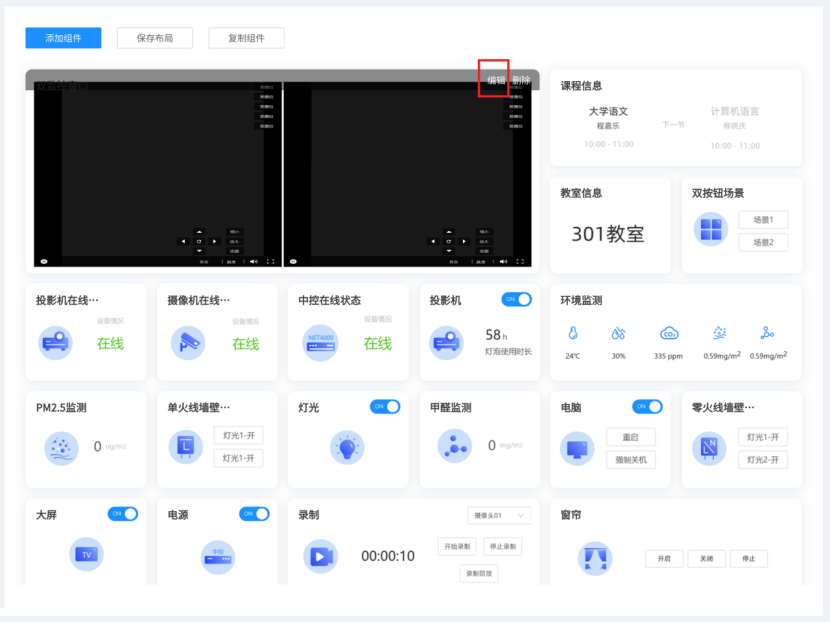This screenshot has width=830, height=622.
Task: Click the PM2.5监测 particle icon
Action: [x=61, y=449]
